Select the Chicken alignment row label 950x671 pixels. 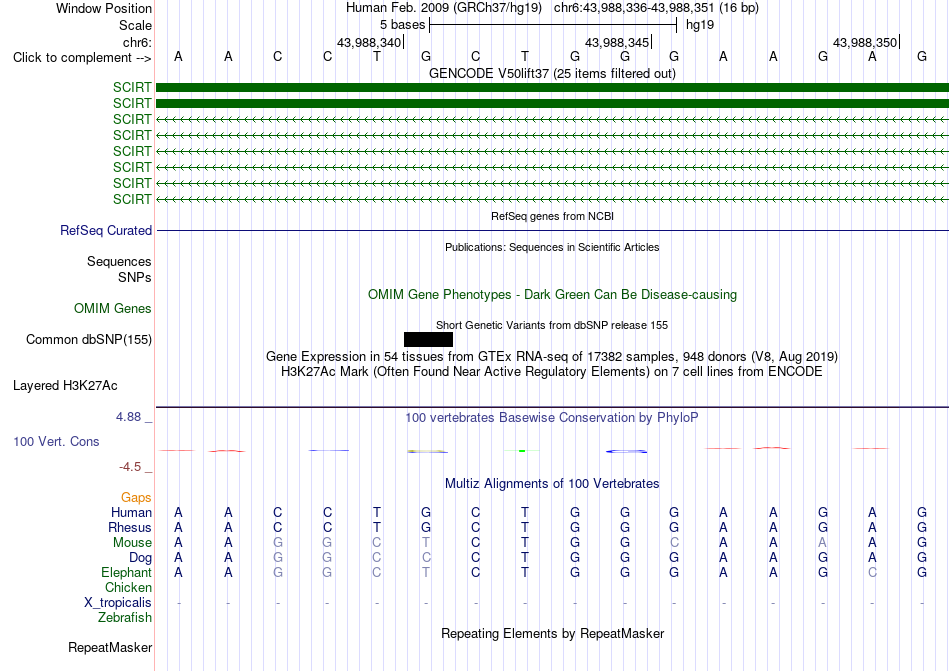(128, 587)
